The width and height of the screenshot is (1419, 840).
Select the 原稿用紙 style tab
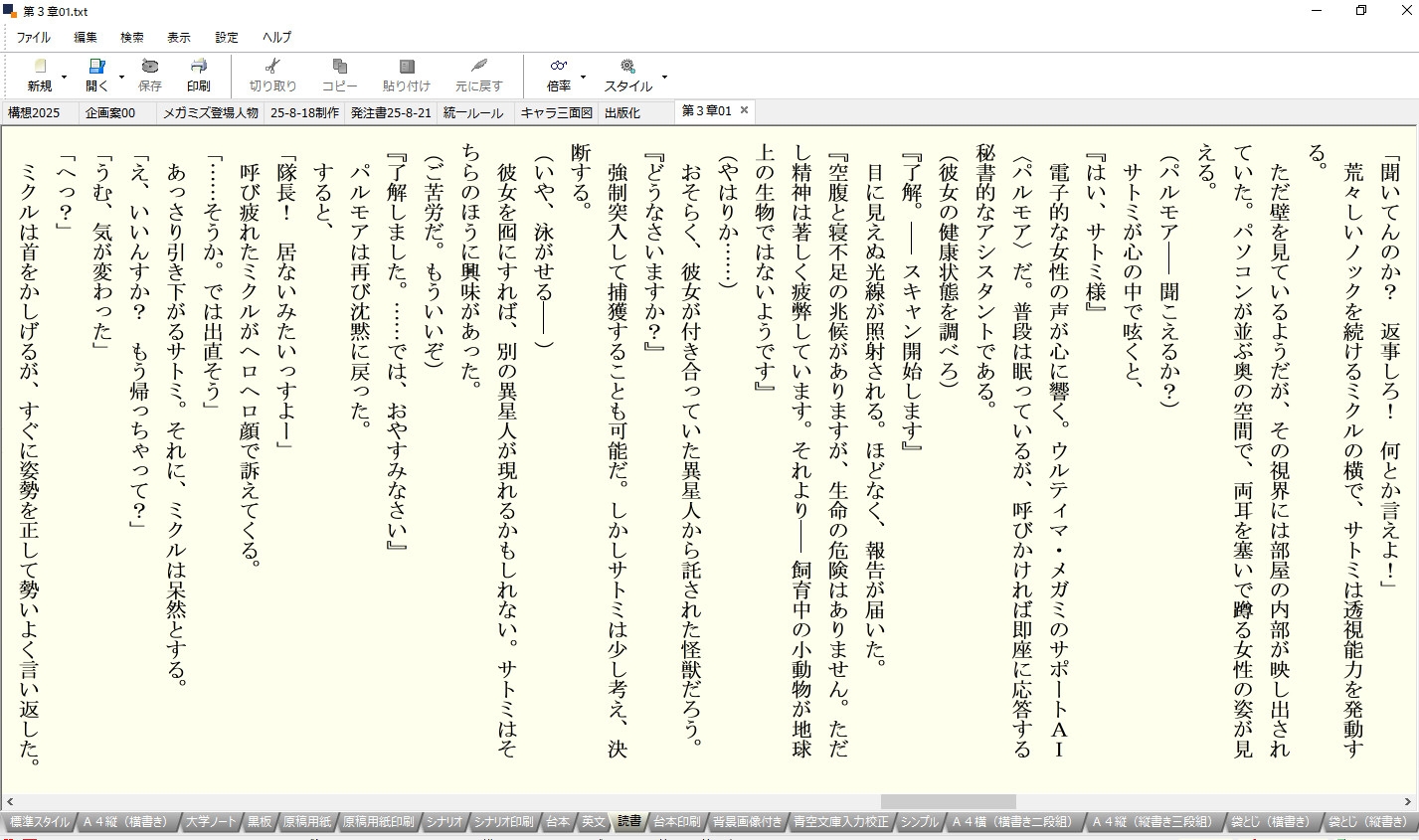coord(306,822)
